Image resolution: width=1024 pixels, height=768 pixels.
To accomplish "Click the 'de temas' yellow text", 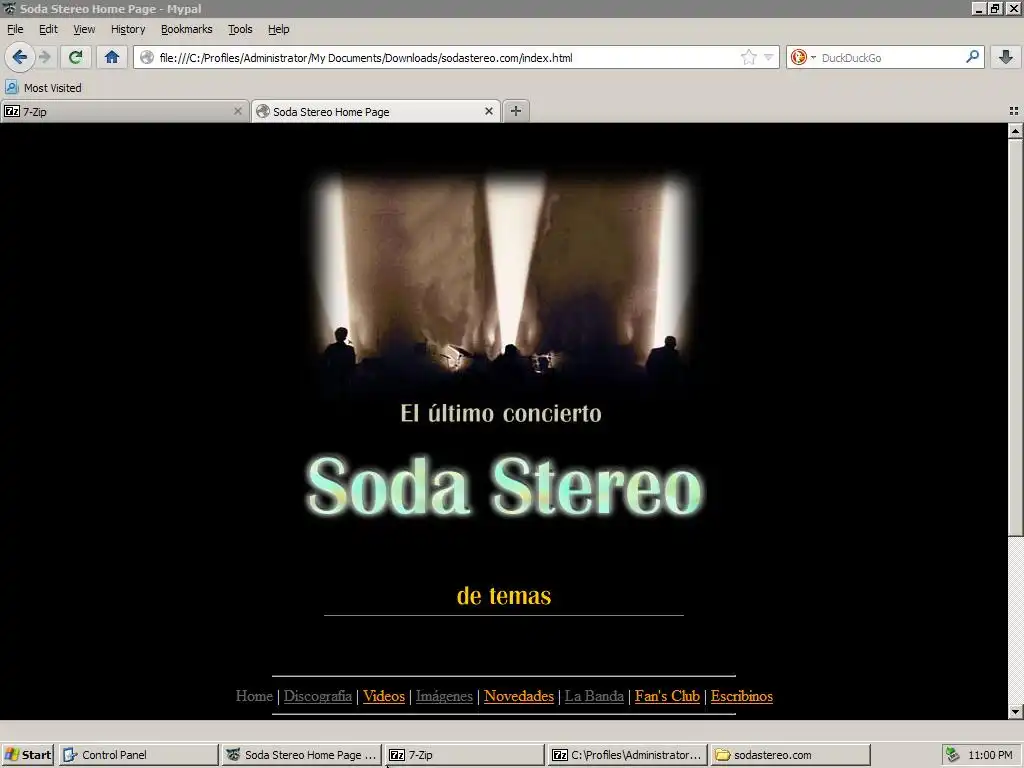I will point(504,596).
